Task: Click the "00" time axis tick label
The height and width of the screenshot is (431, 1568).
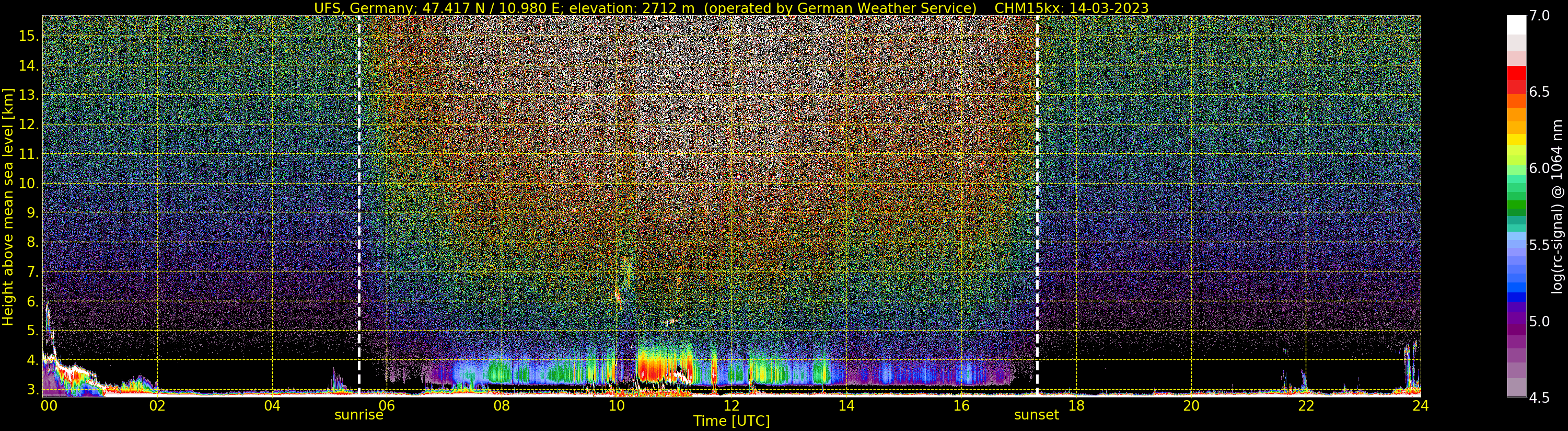Action: pos(48,405)
